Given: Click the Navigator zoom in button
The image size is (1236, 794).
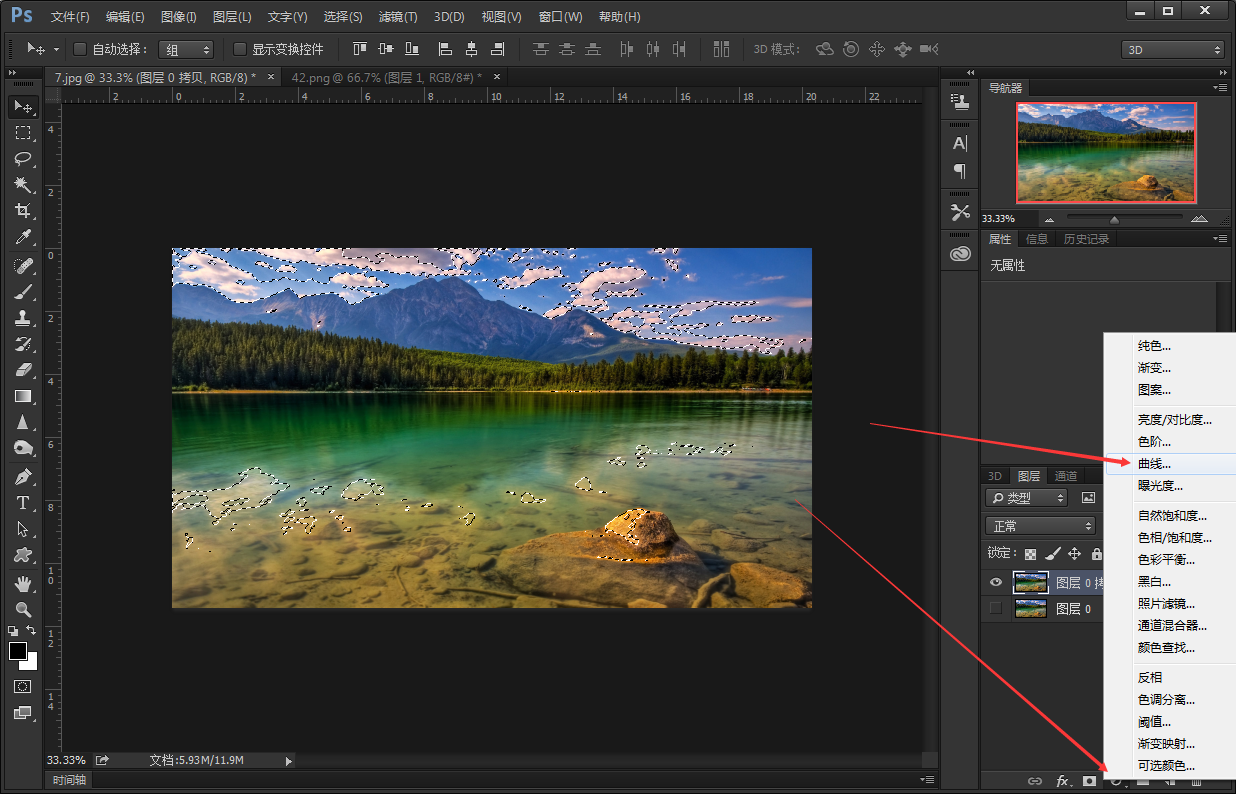Looking at the screenshot, I should (1200, 219).
